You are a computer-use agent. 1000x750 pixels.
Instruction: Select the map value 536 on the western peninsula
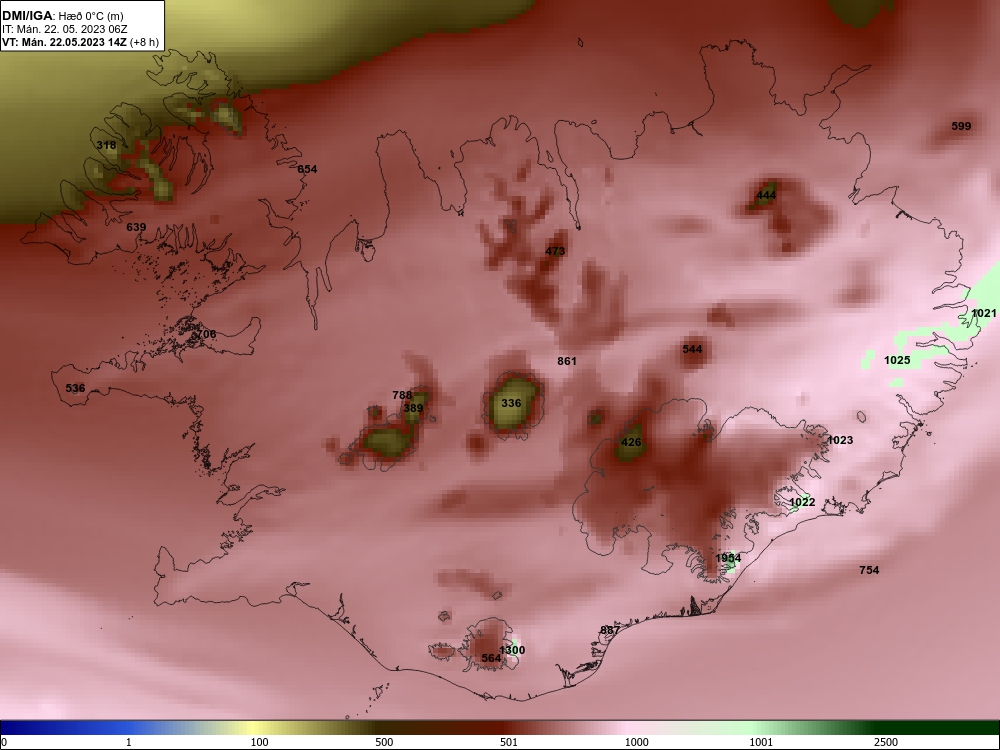[75, 388]
